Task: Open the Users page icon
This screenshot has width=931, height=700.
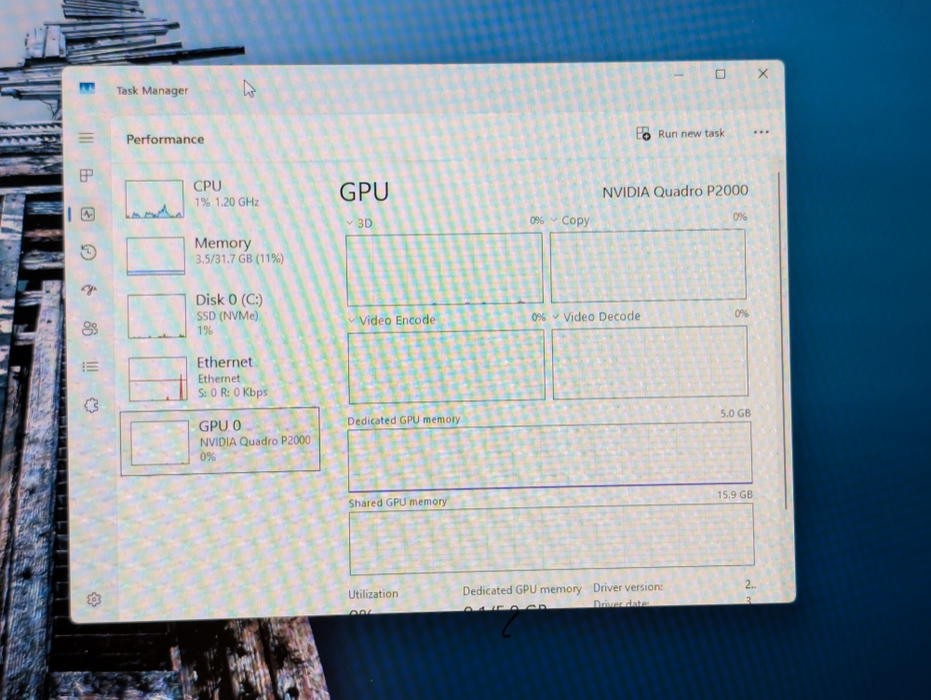Action: click(90, 328)
